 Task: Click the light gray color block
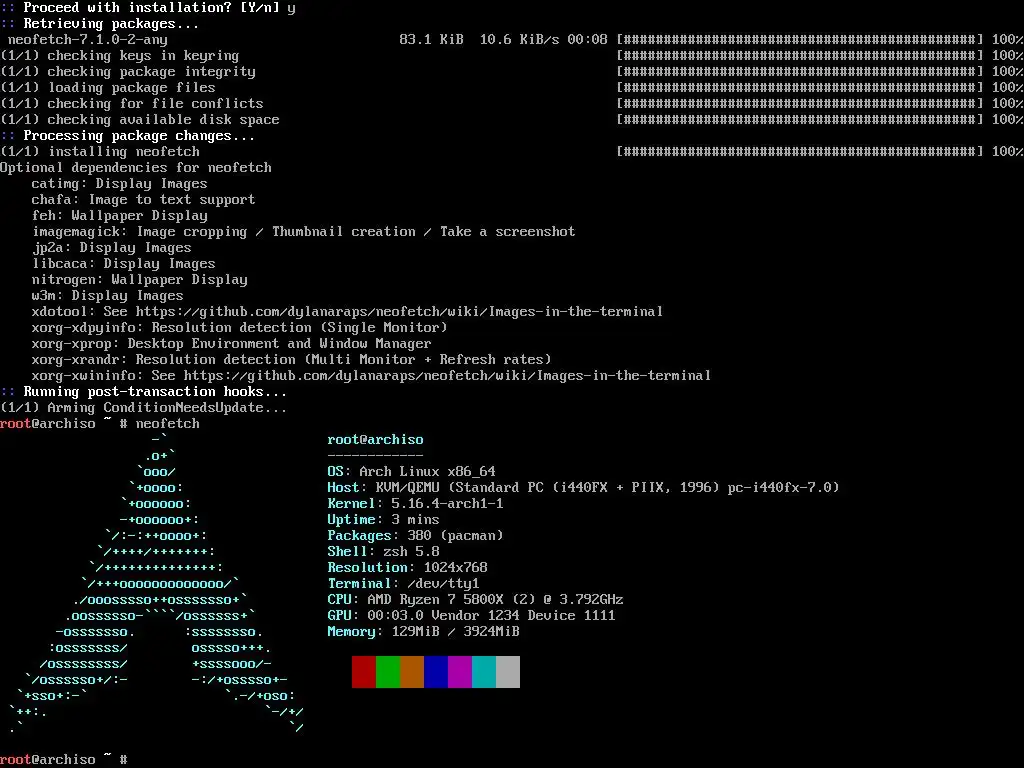508,672
